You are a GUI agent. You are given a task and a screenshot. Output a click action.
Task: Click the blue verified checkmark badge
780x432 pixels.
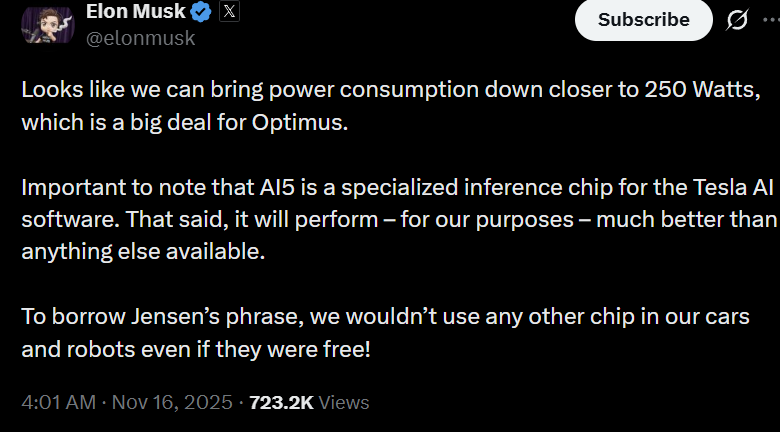click(x=200, y=13)
